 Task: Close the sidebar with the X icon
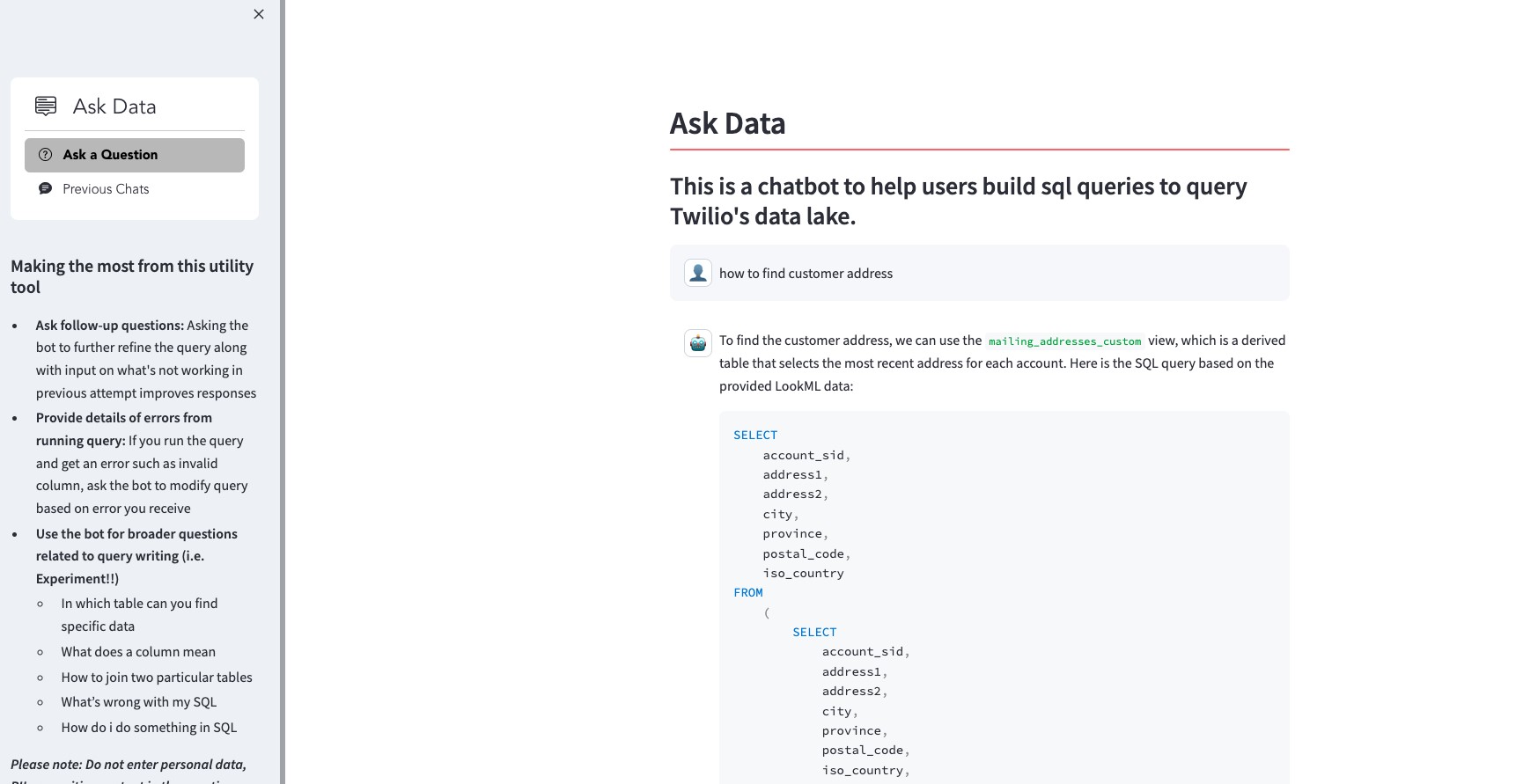tap(259, 14)
